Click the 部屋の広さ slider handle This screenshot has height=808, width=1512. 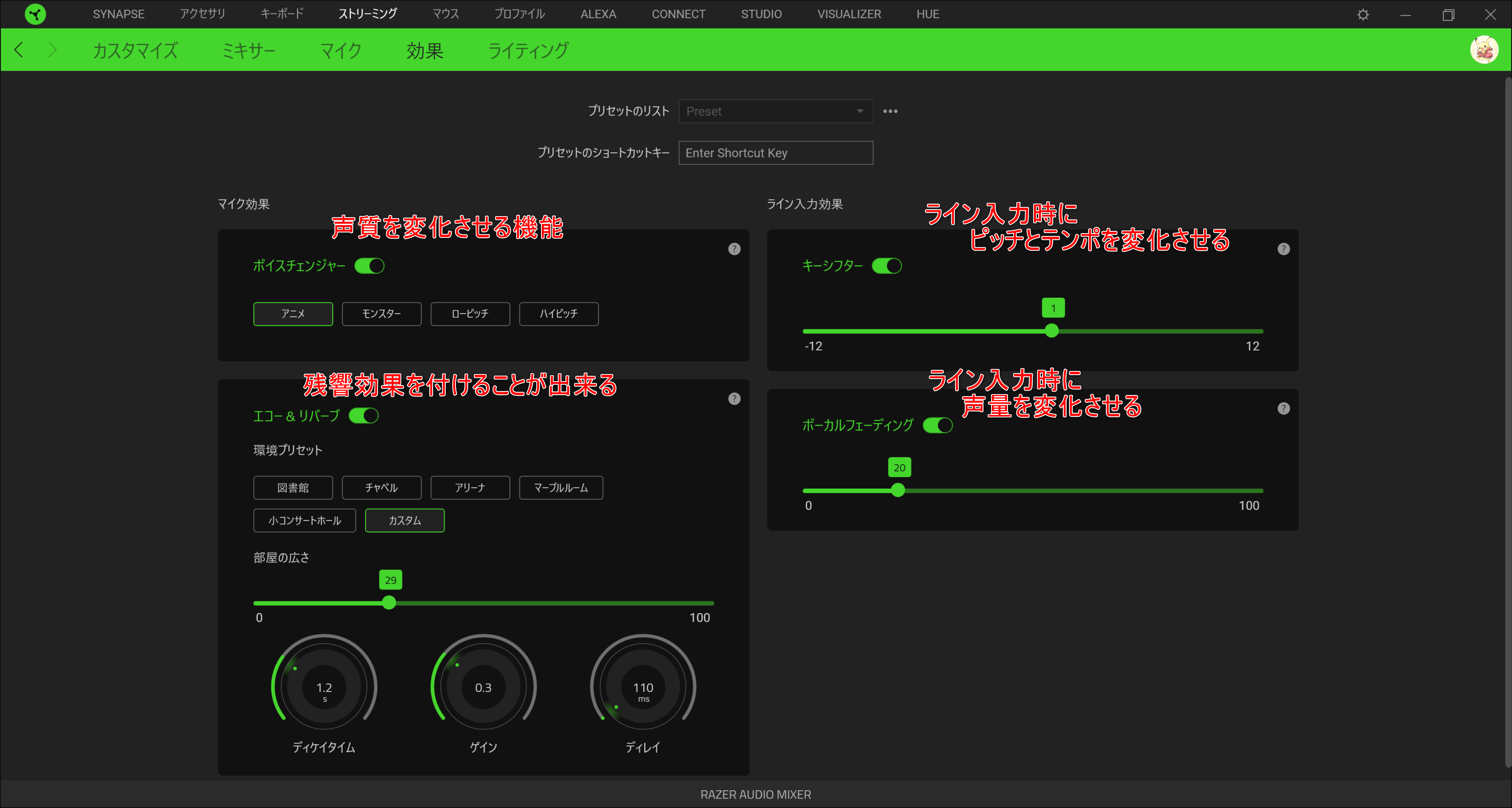coord(389,602)
